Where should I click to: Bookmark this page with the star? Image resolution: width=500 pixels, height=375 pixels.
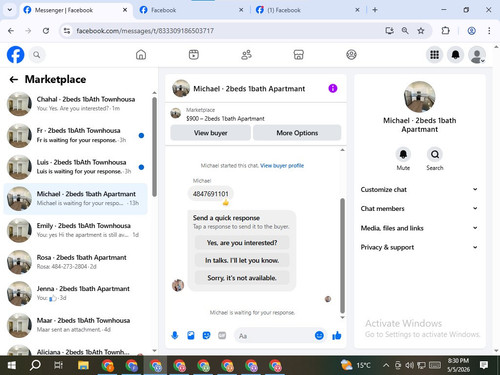coord(421,31)
